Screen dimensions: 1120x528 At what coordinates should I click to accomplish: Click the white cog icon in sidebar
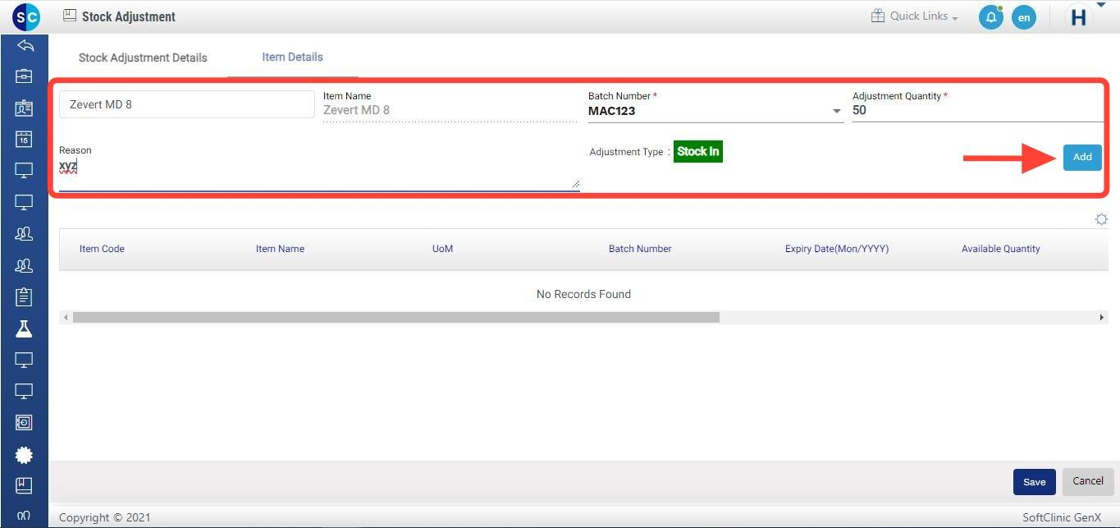click(x=24, y=455)
